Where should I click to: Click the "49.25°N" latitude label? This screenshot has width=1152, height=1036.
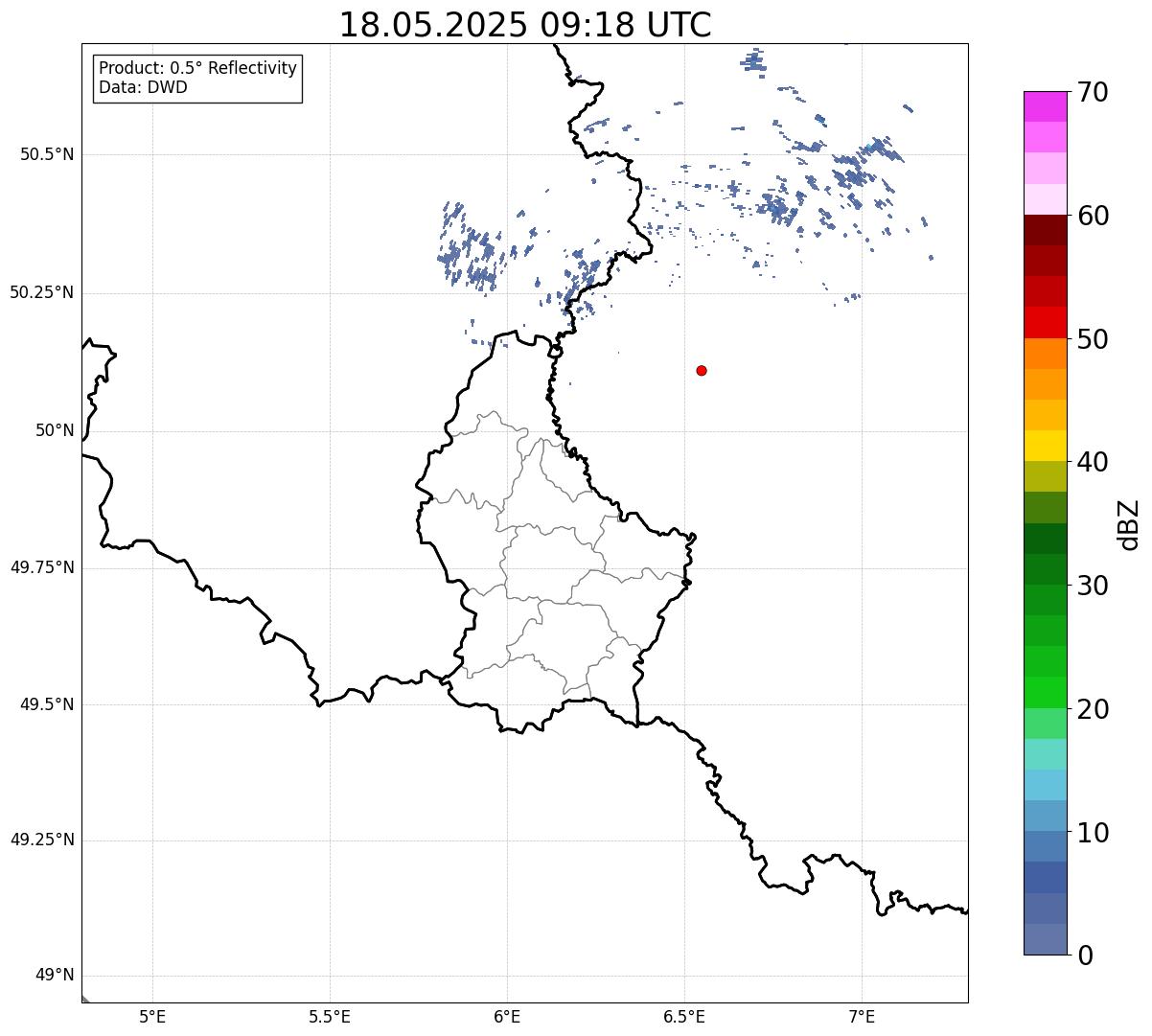tap(41, 840)
